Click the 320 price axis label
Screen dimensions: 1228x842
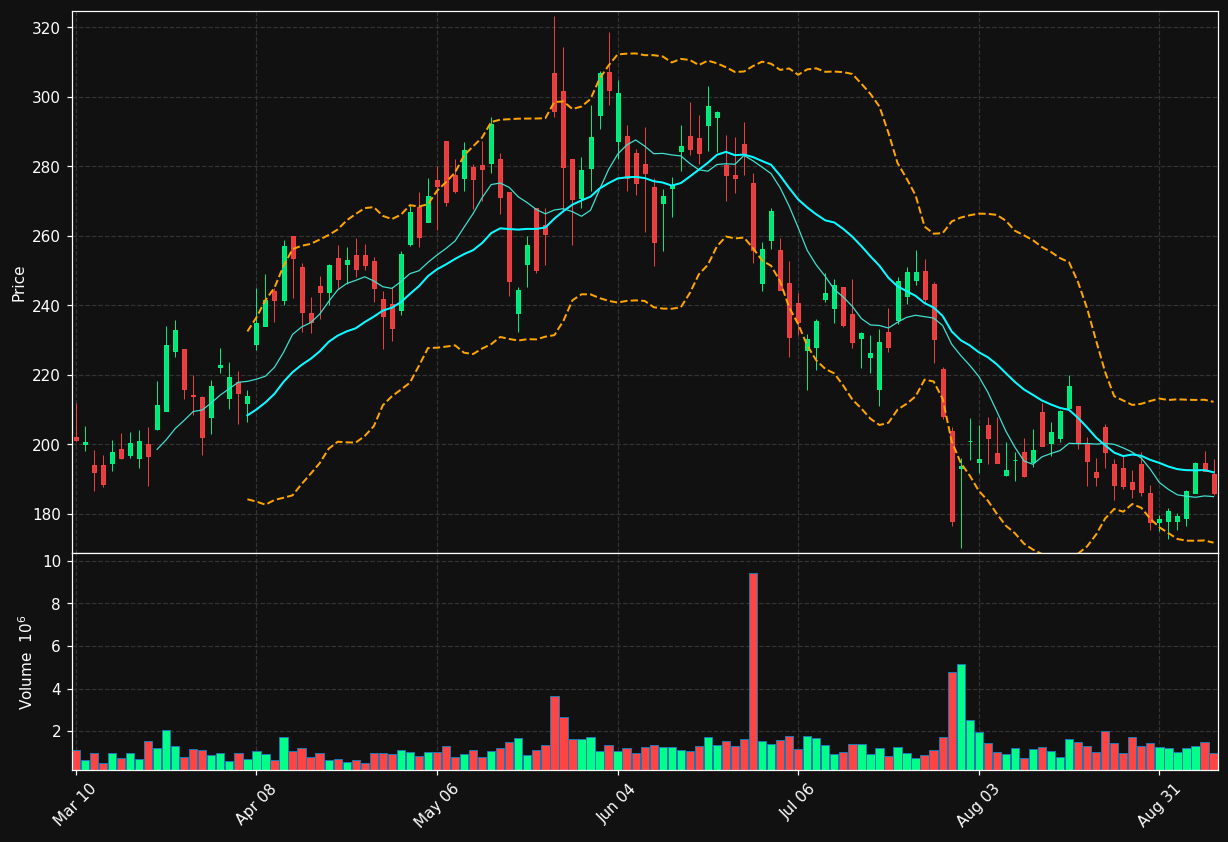coord(48,28)
